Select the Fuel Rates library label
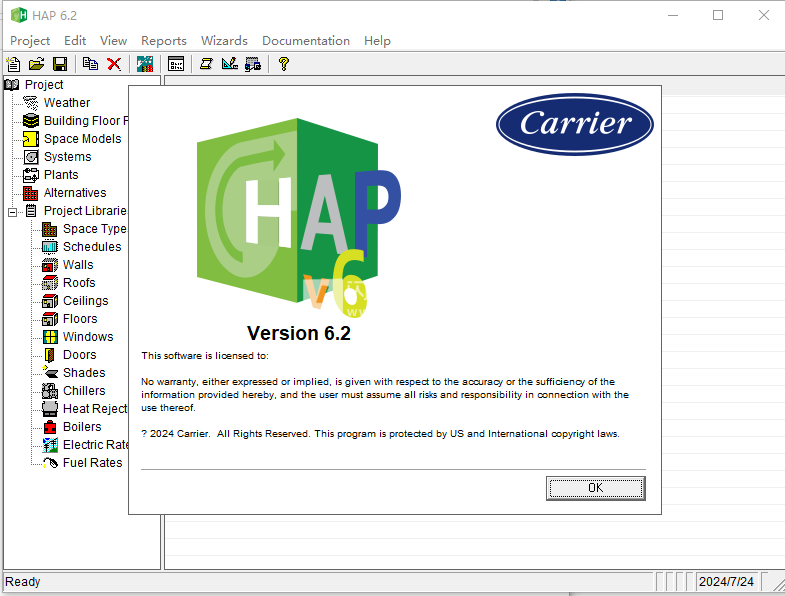The width and height of the screenshot is (785, 596). (x=93, y=463)
